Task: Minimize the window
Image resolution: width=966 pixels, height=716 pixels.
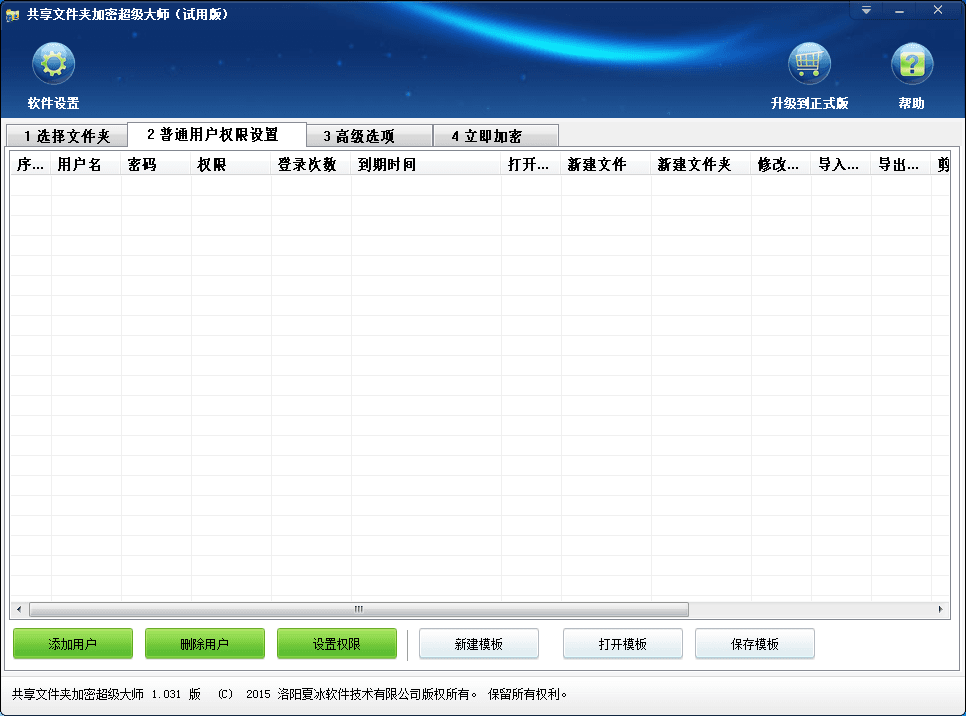Action: click(899, 10)
